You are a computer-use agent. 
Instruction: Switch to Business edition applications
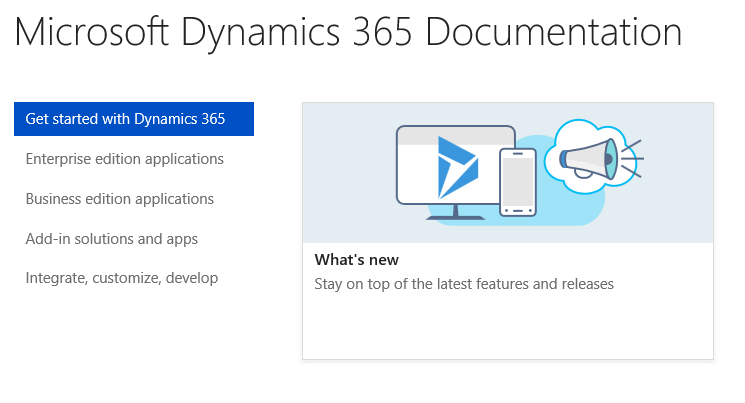point(119,199)
